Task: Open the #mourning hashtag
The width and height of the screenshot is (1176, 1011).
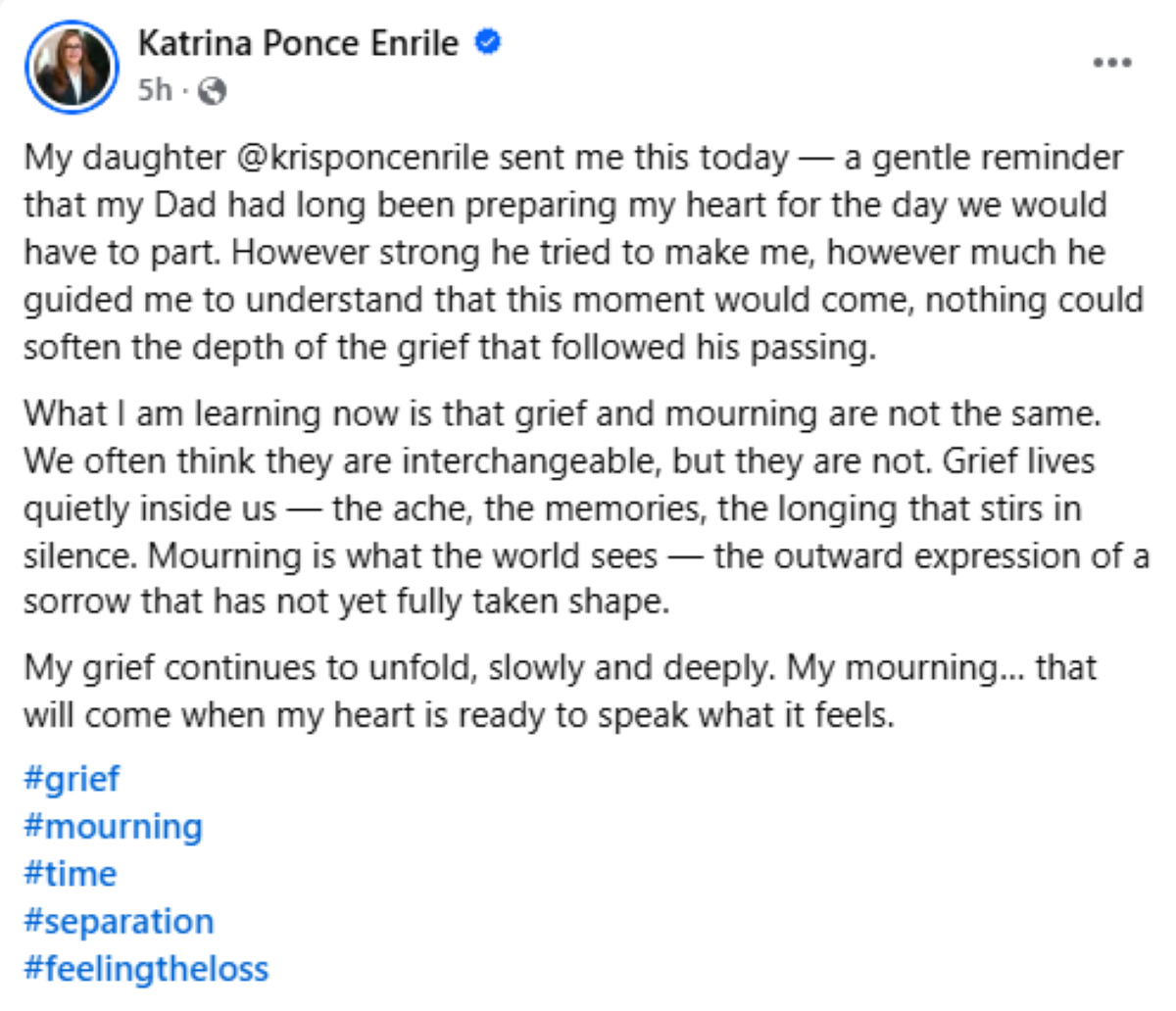Action: [113, 826]
